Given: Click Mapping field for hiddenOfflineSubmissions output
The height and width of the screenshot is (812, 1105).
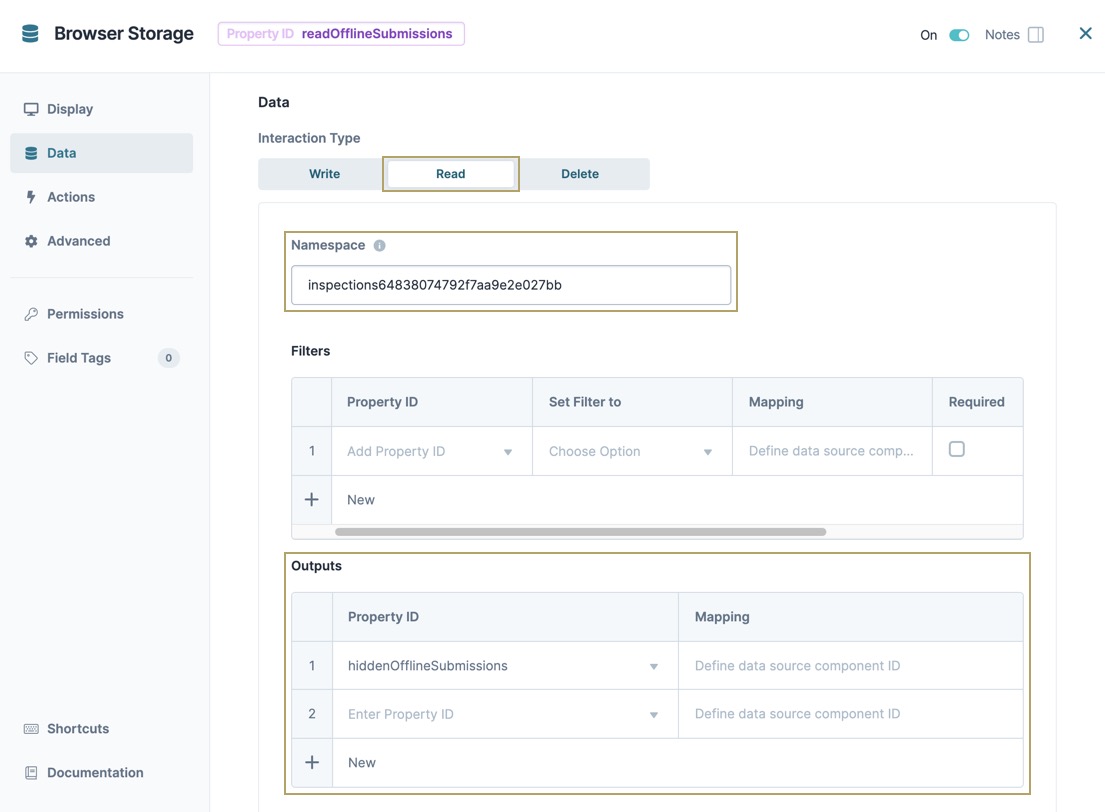Looking at the screenshot, I should [x=851, y=665].
